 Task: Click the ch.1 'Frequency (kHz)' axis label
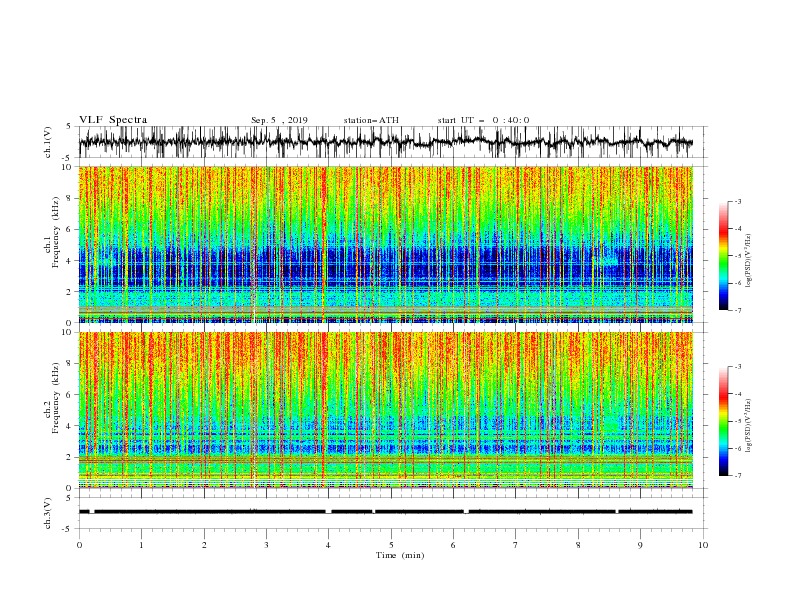(x=56, y=231)
